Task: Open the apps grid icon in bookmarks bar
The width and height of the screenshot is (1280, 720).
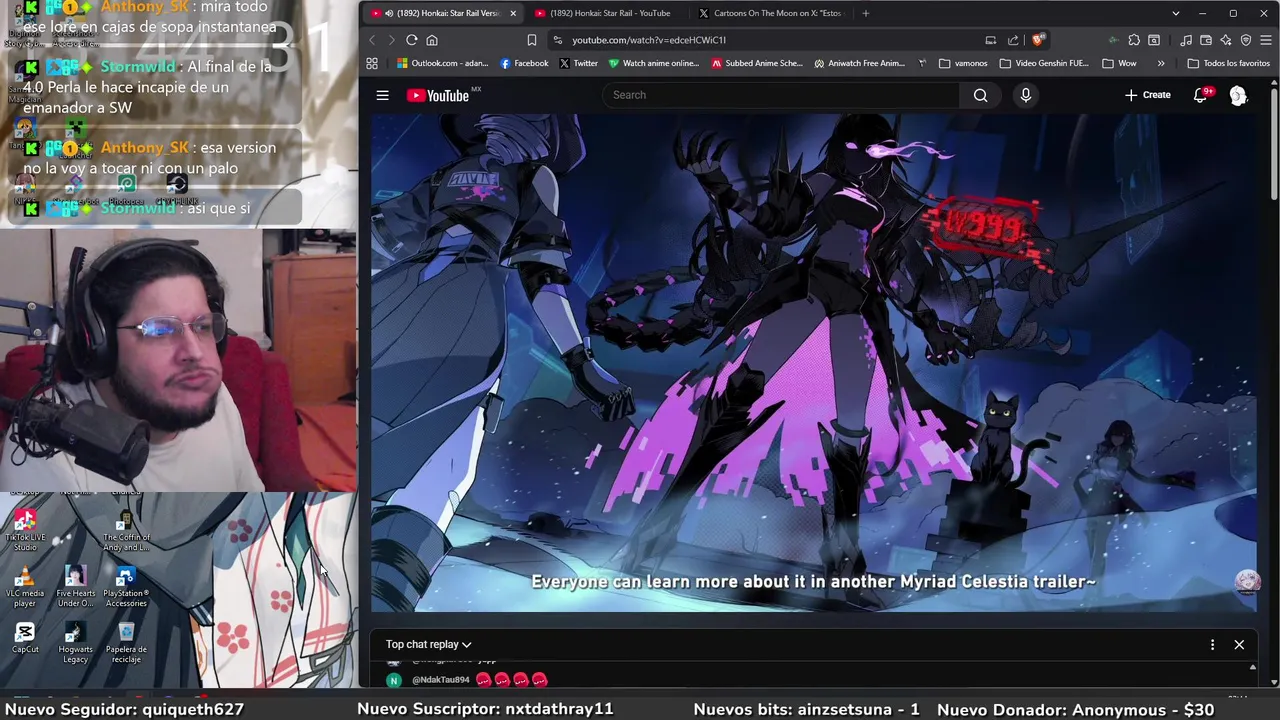Action: pos(372,63)
